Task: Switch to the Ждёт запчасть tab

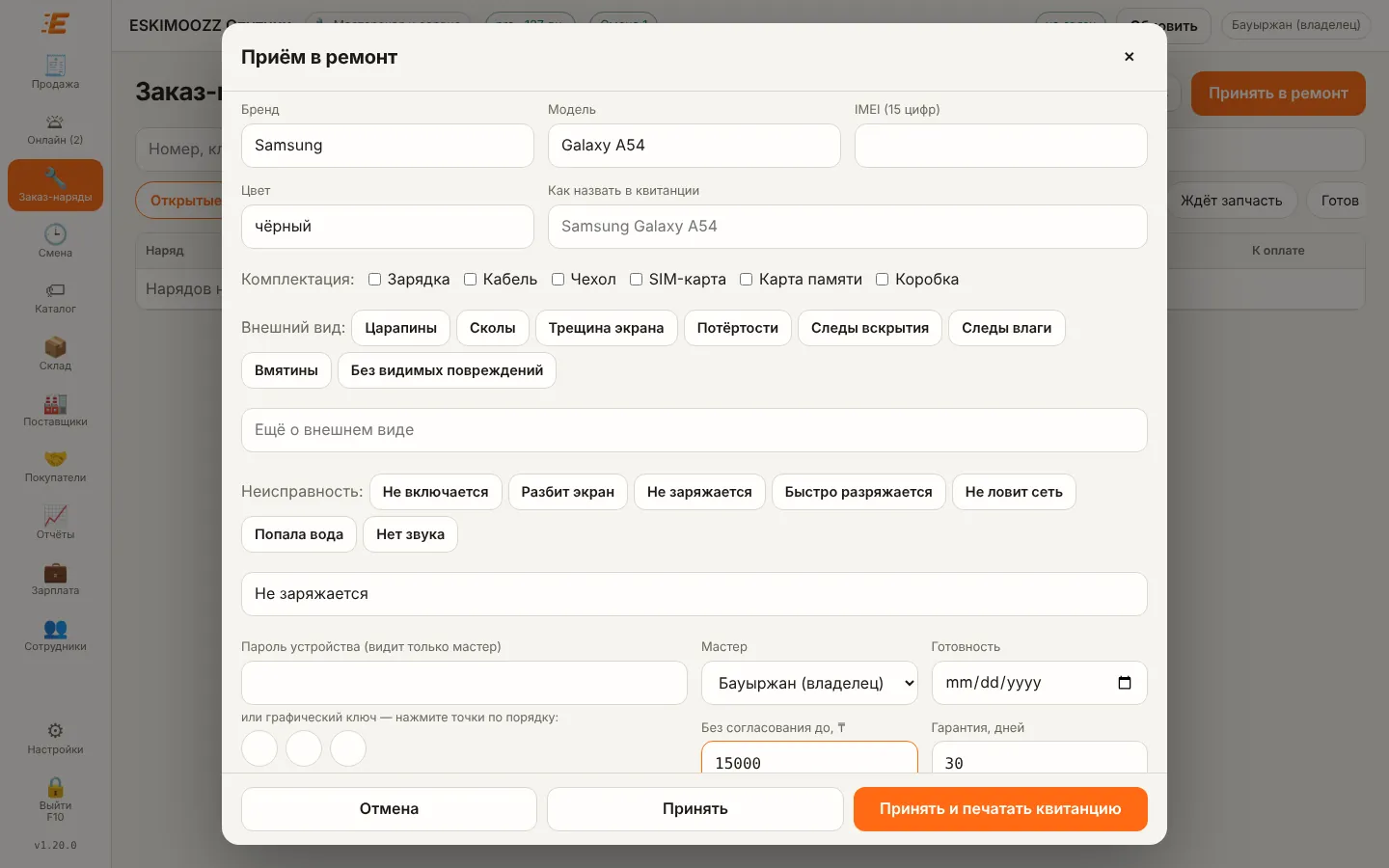Action: [1232, 201]
